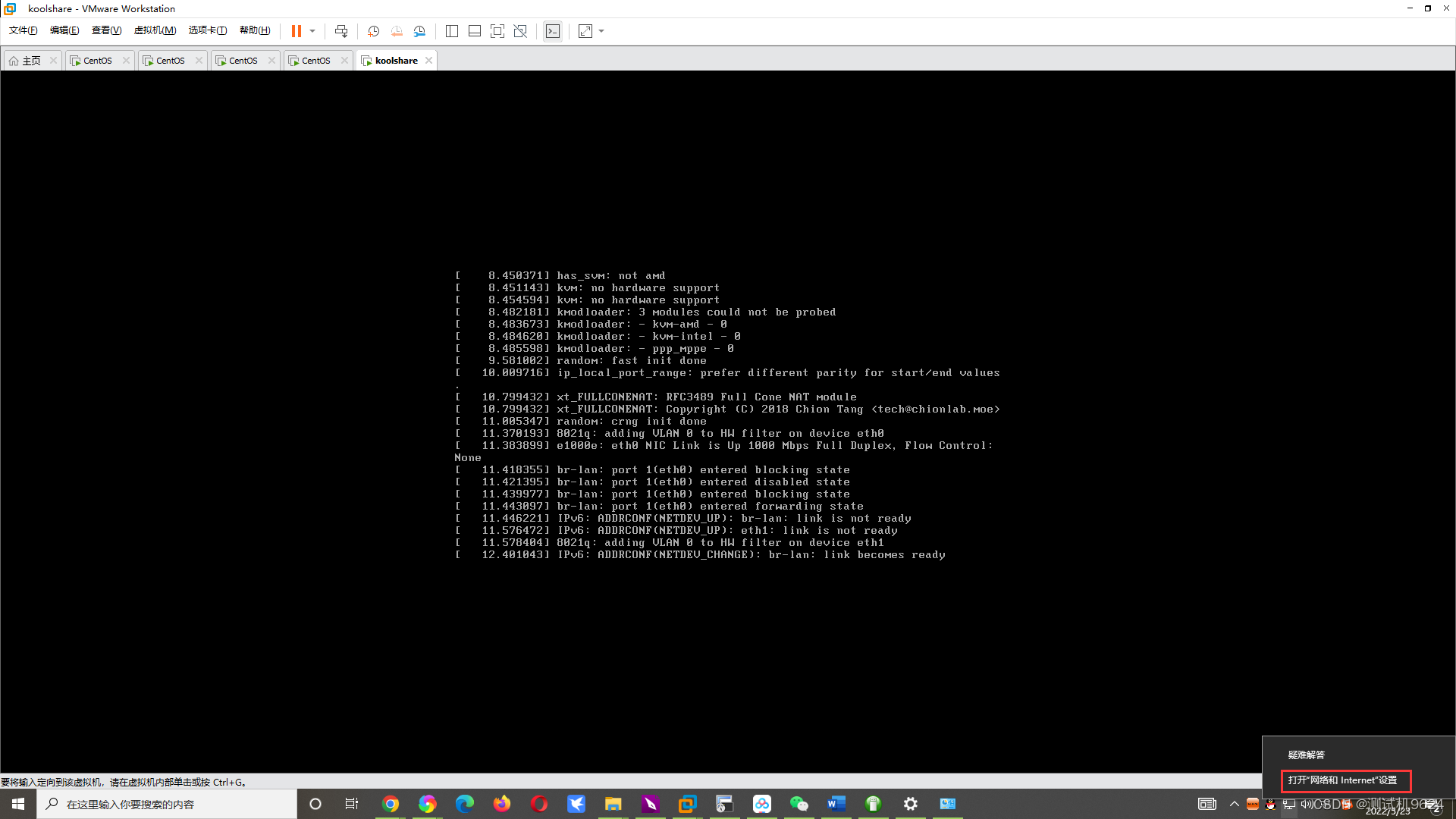
Task: Open the snapshot manager wrench icon
Action: pyautogui.click(x=419, y=31)
